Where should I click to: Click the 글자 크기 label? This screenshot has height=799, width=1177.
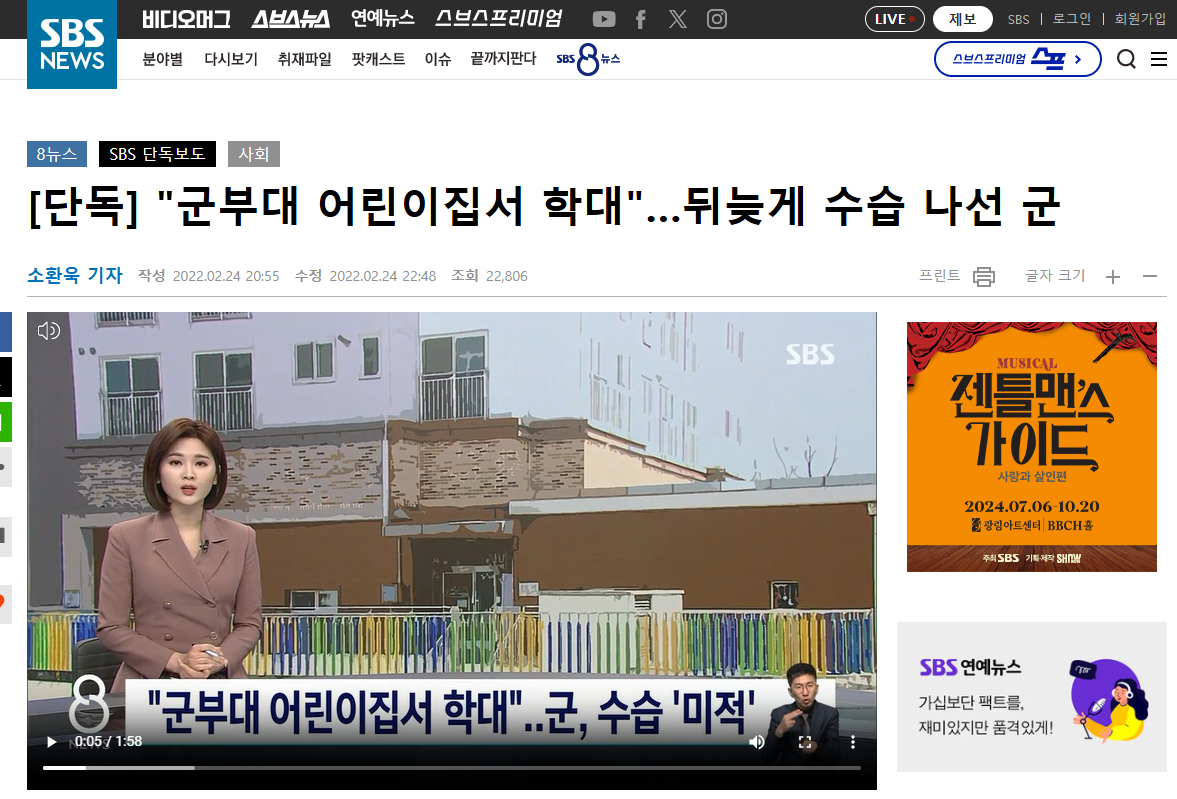click(x=1055, y=276)
